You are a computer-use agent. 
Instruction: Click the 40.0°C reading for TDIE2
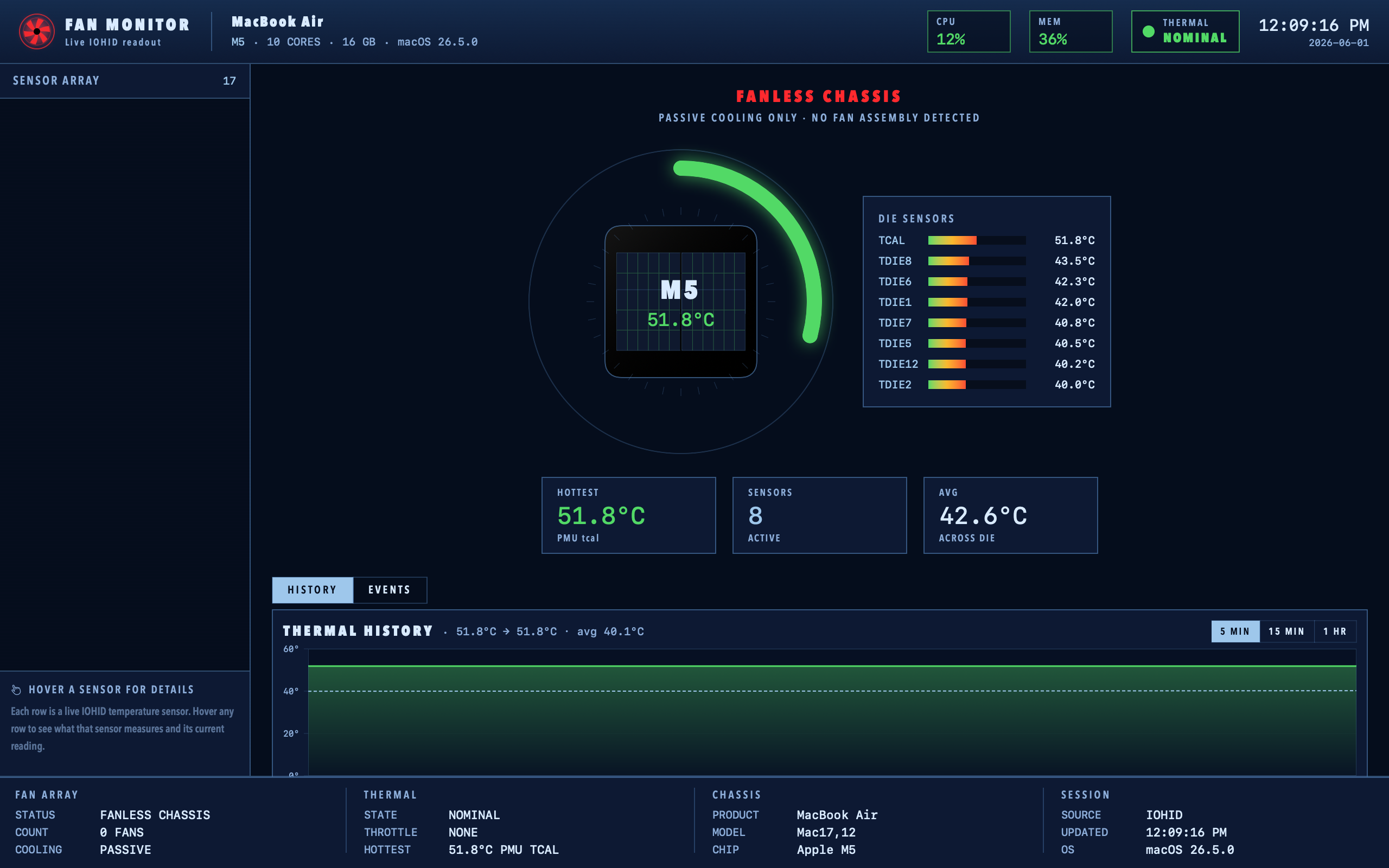point(1074,385)
